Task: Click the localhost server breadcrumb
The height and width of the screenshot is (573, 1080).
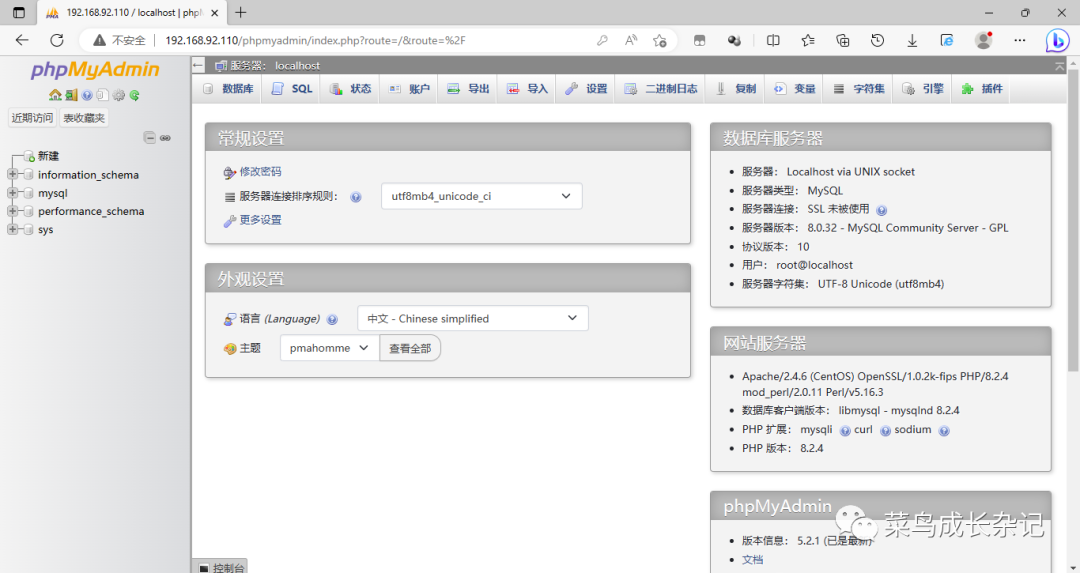Action: pos(297,65)
